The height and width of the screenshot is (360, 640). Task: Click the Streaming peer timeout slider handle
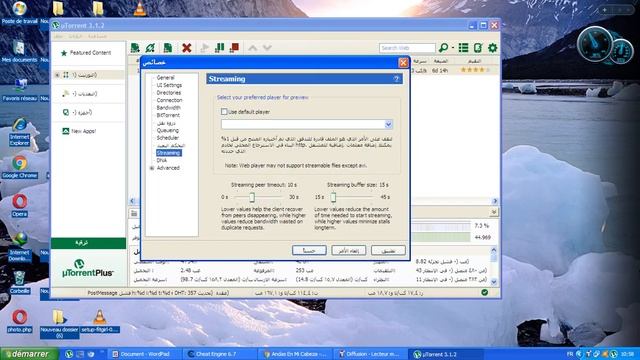click(252, 198)
